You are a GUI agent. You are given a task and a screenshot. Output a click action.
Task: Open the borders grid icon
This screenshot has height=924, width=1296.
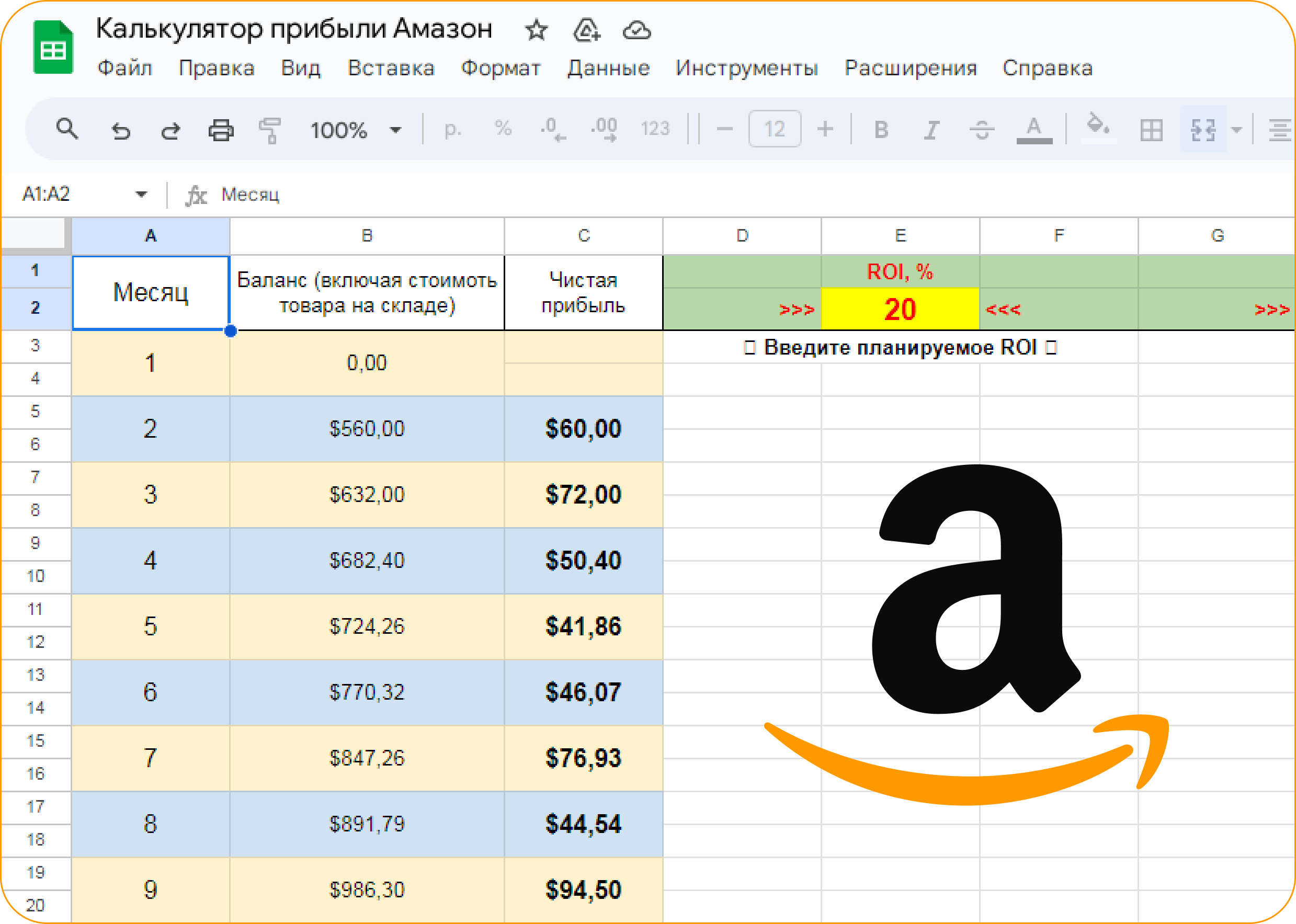(1152, 130)
